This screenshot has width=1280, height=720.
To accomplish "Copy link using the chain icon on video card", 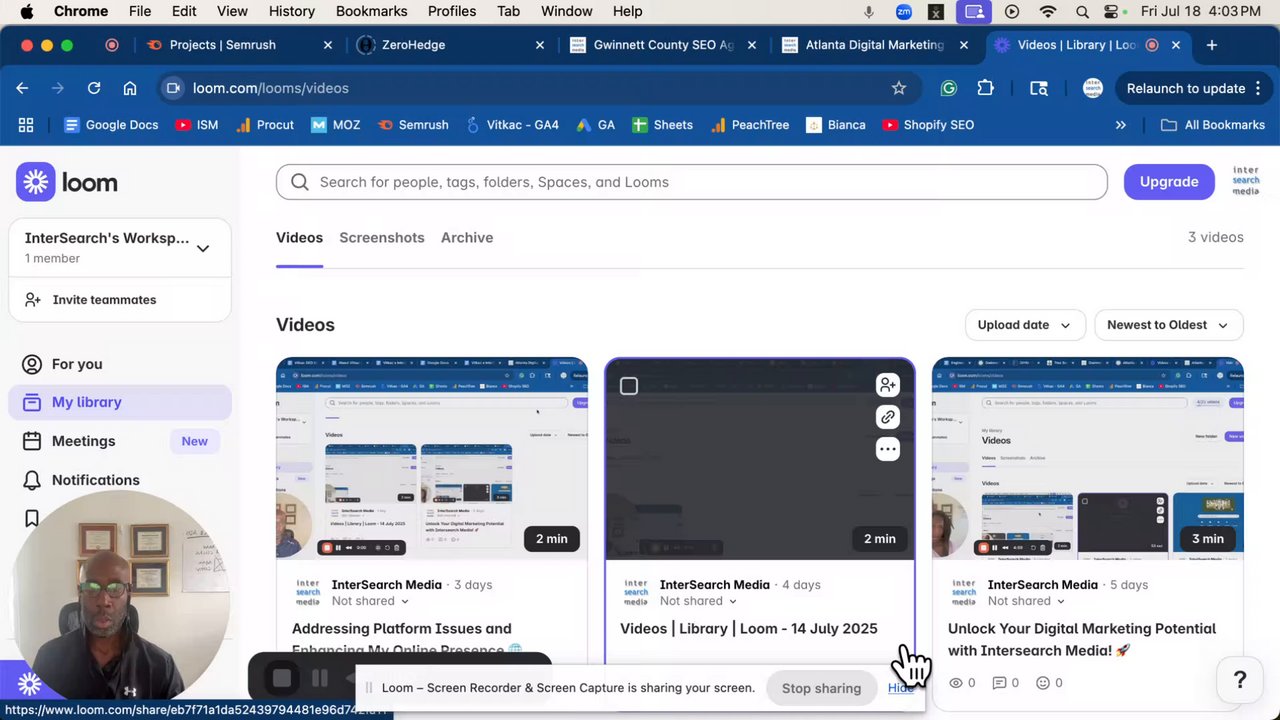I will coord(887,417).
